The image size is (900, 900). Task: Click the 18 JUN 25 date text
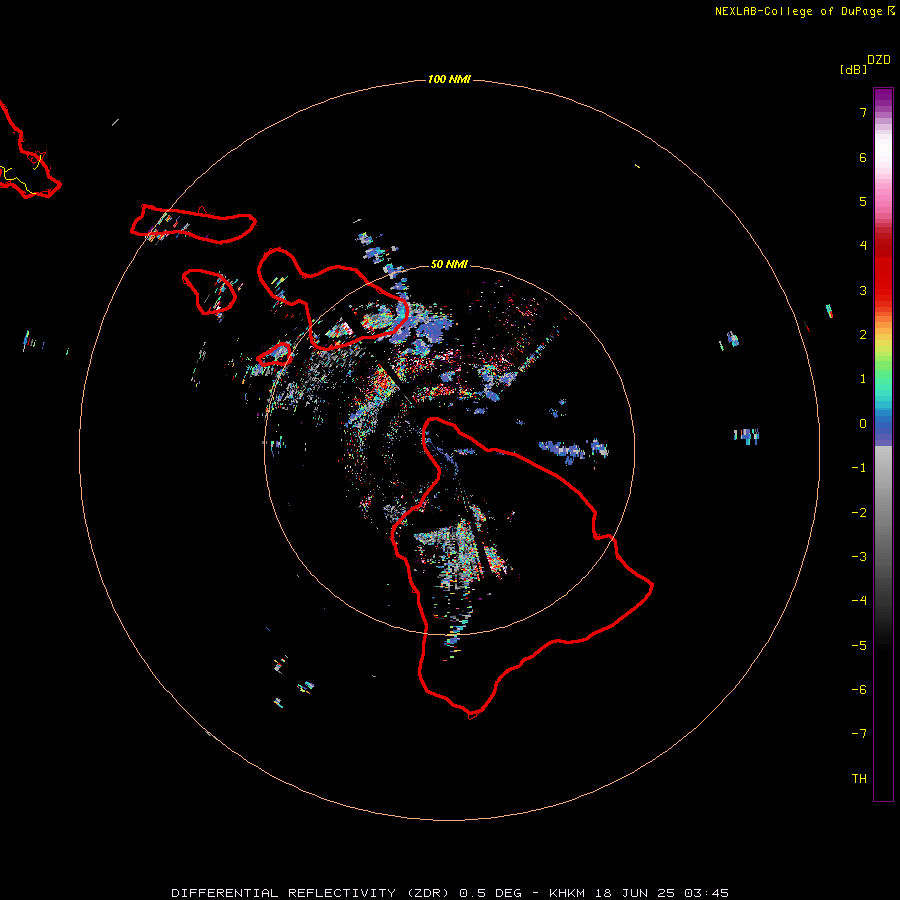point(635,893)
